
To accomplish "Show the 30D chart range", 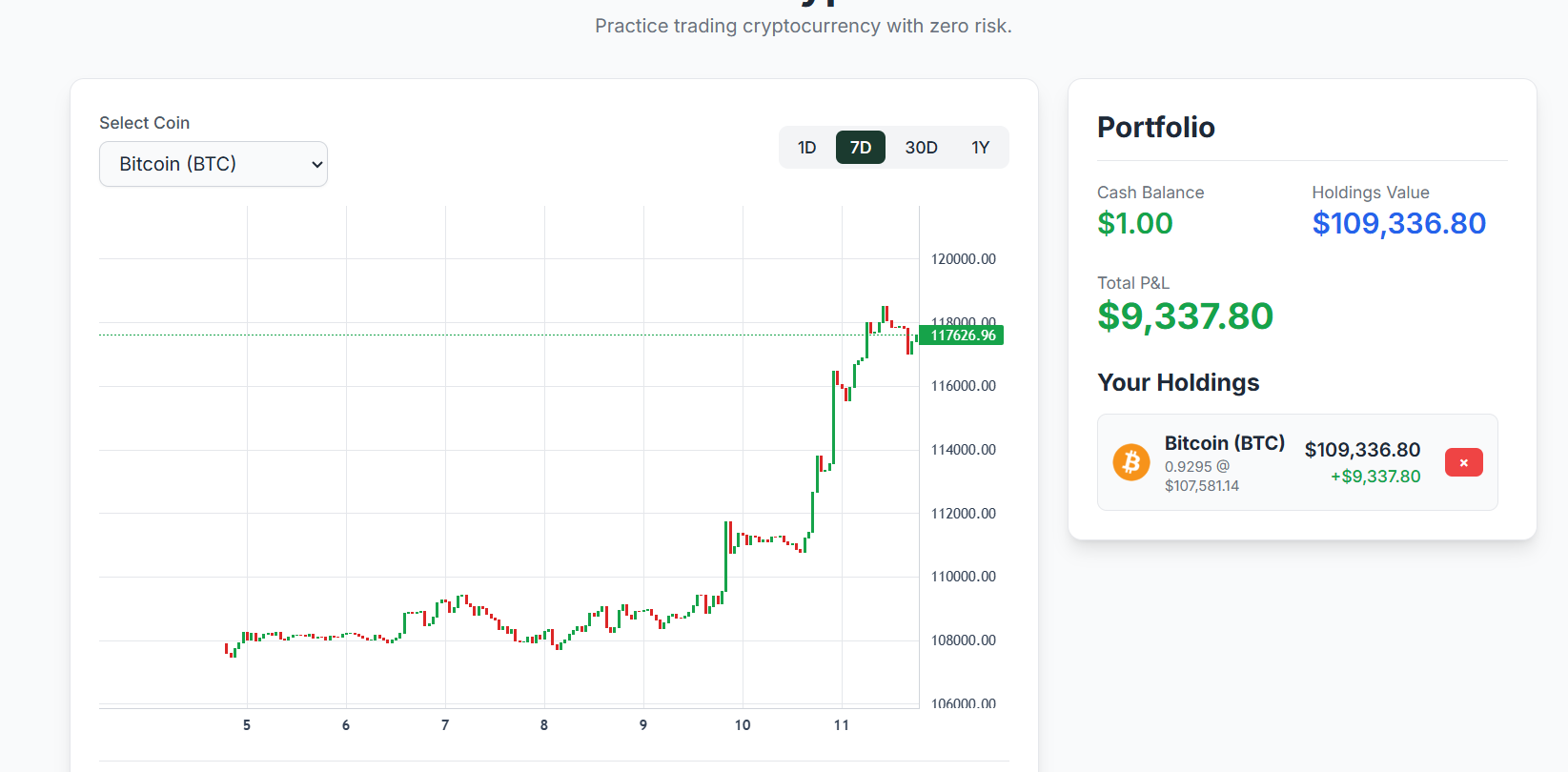I will [x=921, y=148].
